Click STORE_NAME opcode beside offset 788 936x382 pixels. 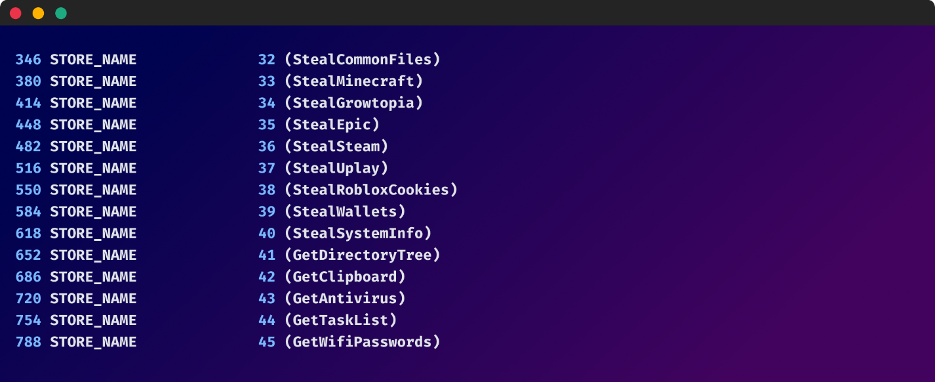click(x=93, y=342)
